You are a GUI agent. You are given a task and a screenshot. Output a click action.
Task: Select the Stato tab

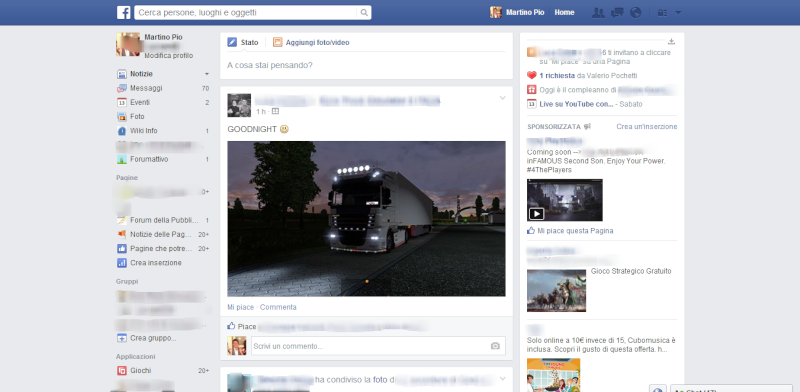[x=243, y=42]
